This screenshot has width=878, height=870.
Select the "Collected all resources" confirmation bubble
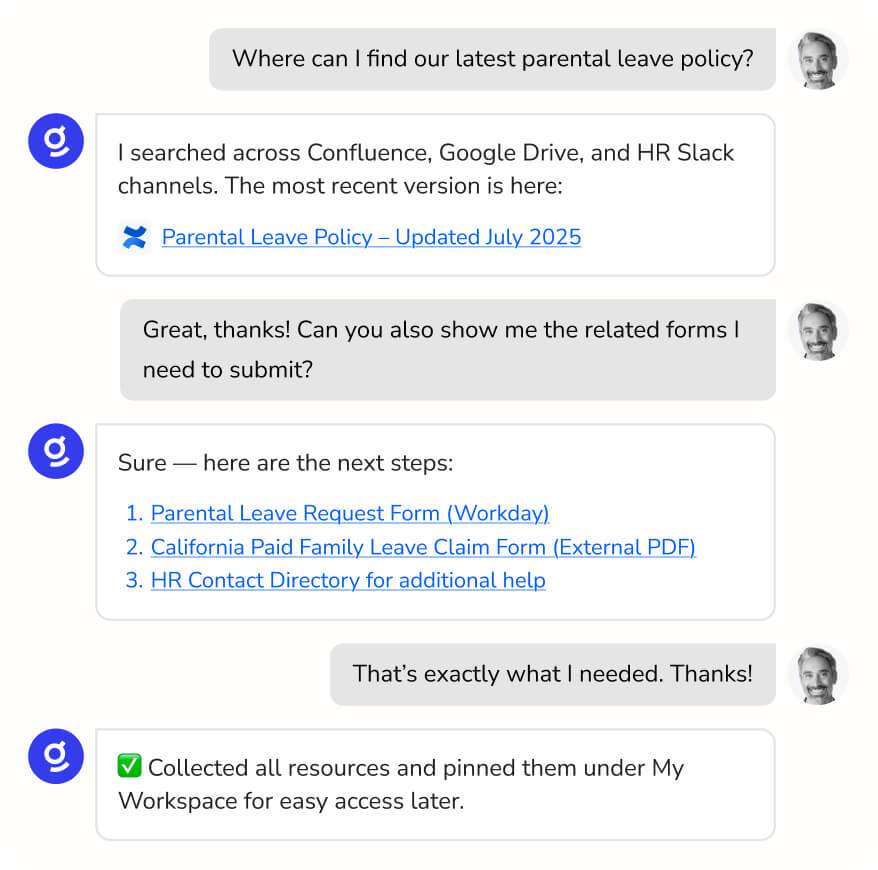[x=435, y=784]
